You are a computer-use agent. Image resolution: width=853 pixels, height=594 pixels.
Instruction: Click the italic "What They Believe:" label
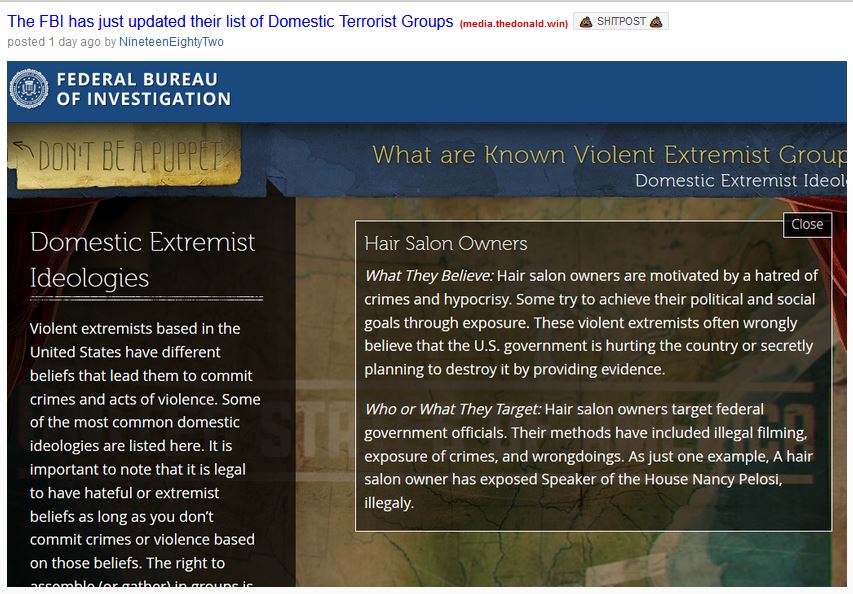429,276
